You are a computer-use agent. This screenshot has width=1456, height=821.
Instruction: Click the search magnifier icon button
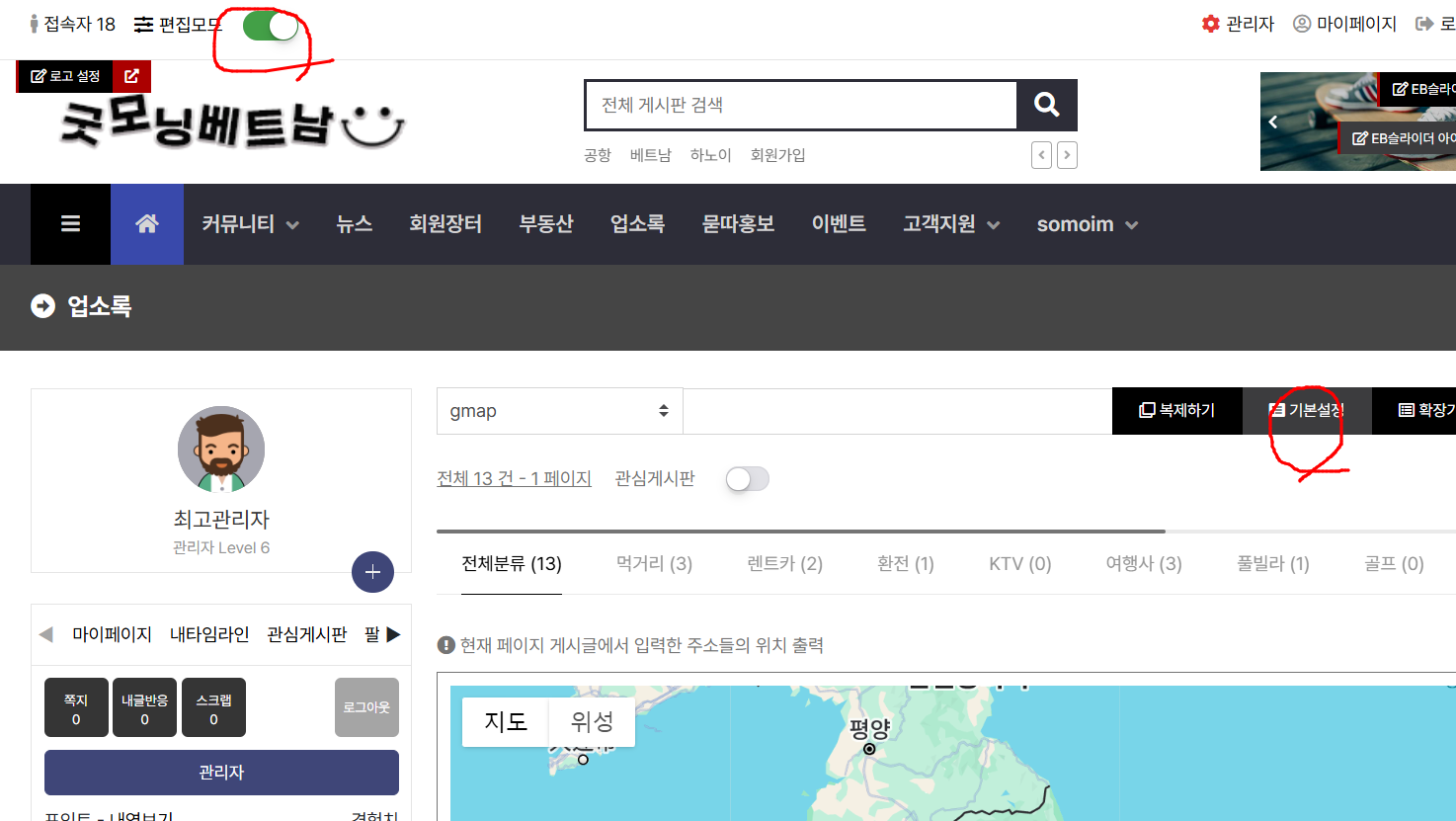[x=1046, y=105]
